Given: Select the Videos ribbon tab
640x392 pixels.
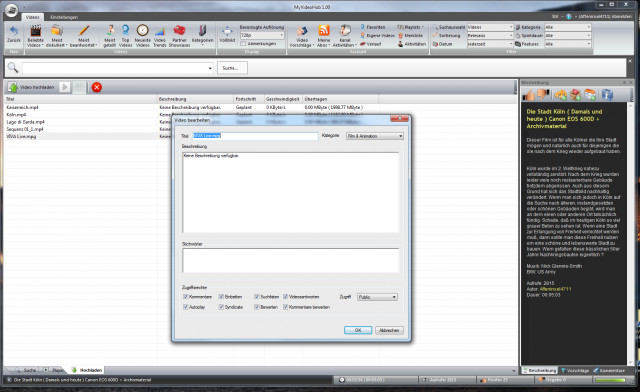Looking at the screenshot, I should (x=32, y=17).
